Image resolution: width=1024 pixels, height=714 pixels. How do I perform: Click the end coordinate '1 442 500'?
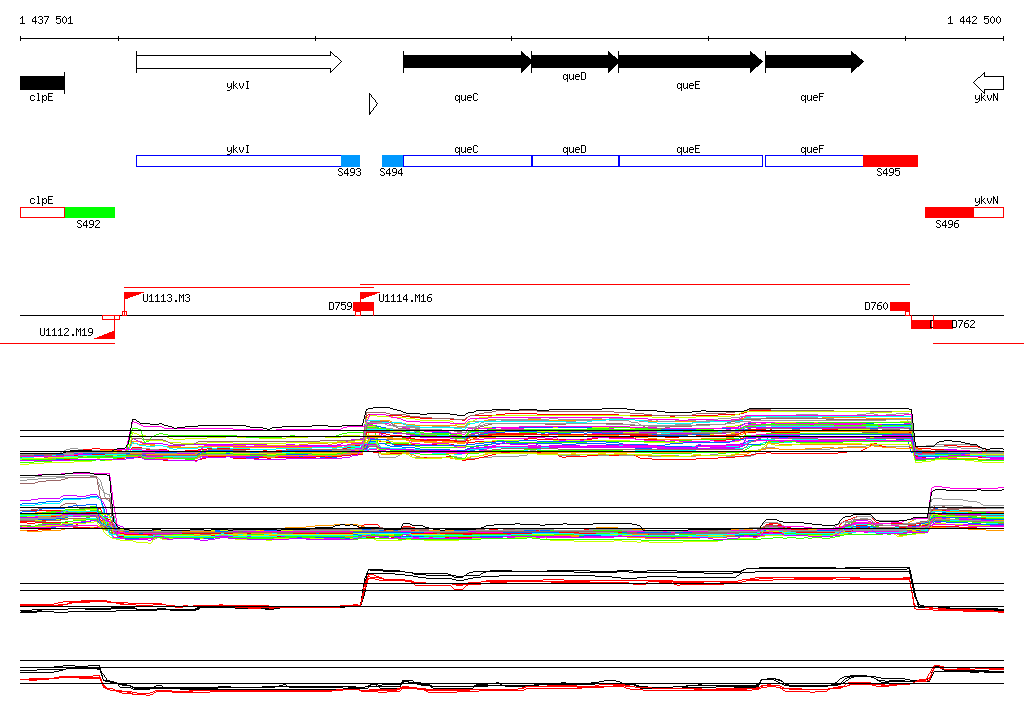974,20
